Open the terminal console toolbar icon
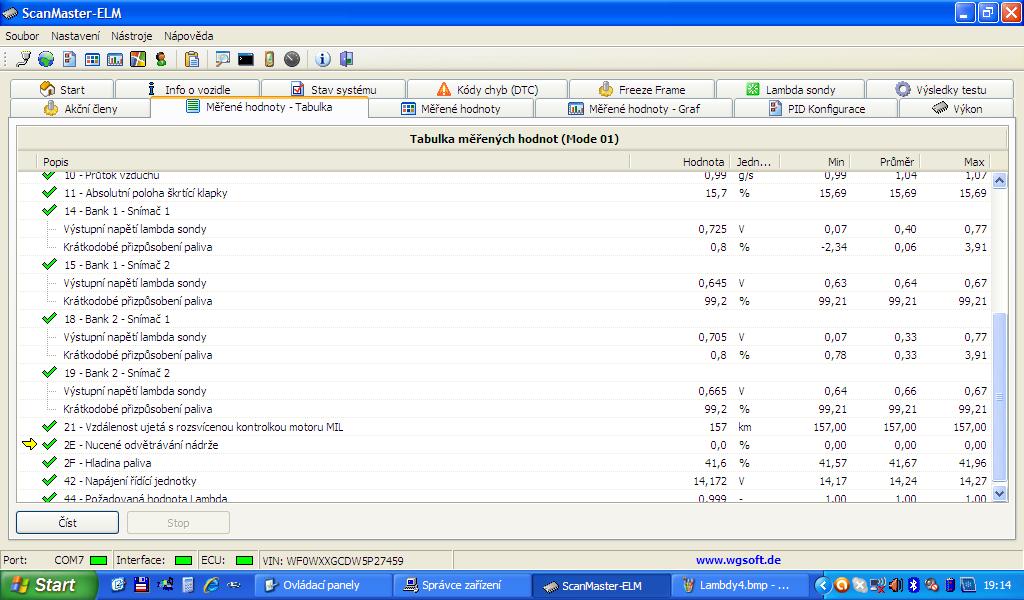Image resolution: width=1024 pixels, height=600 pixels. [245, 59]
